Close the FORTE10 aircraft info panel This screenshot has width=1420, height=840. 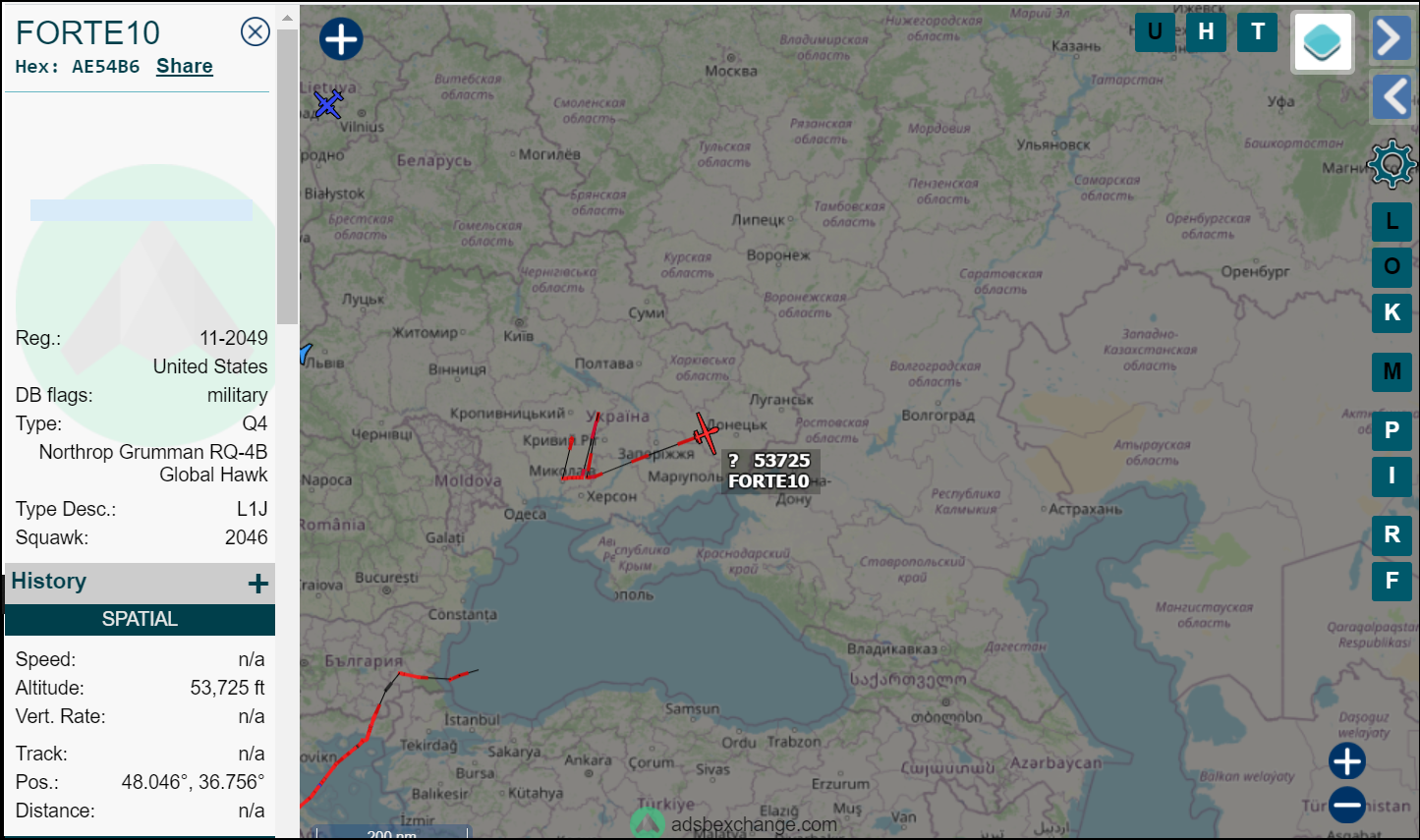point(256,32)
